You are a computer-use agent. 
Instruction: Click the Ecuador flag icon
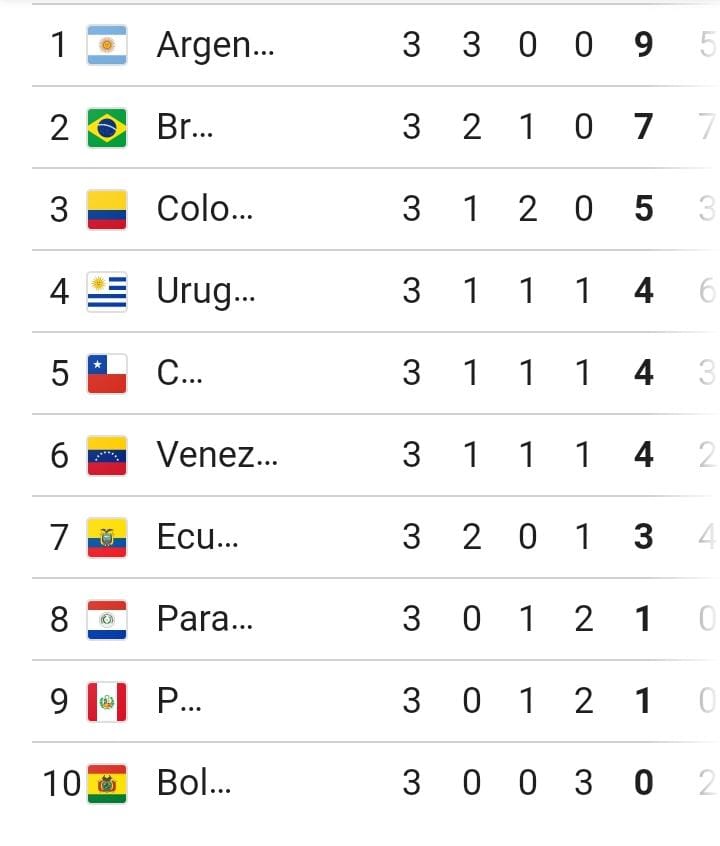tap(107, 537)
